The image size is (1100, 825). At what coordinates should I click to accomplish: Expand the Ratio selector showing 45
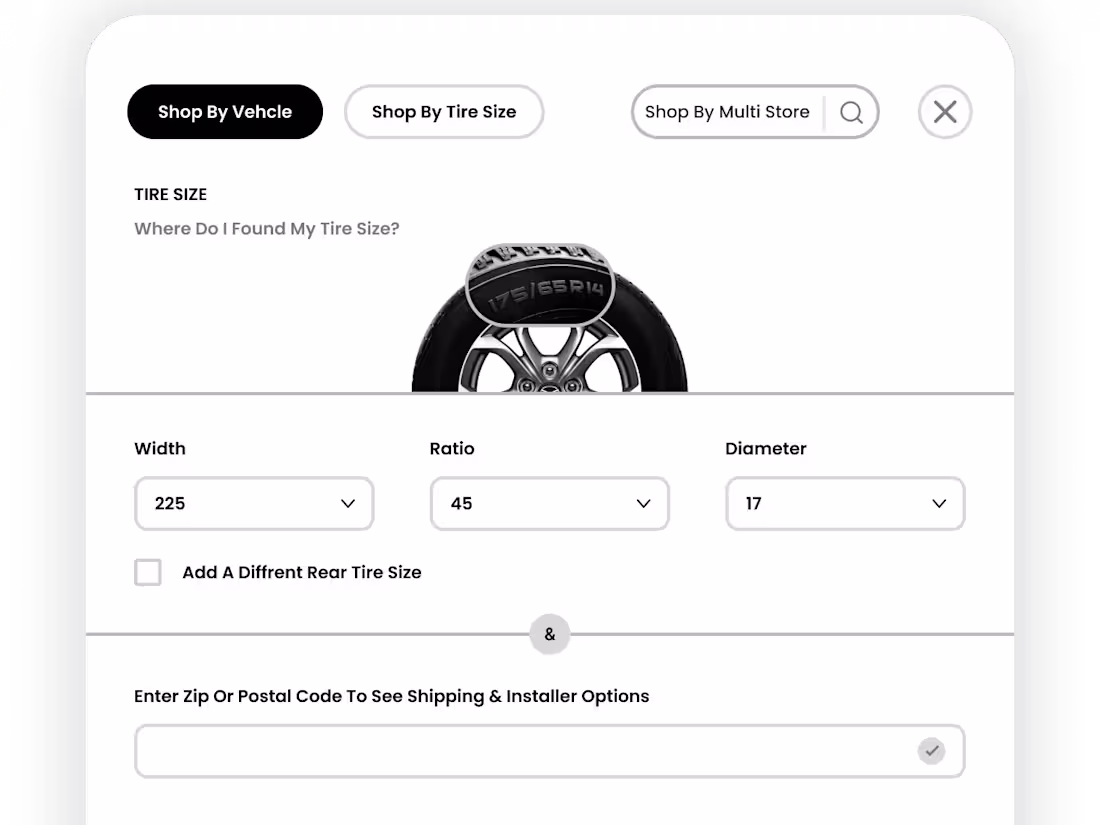tap(549, 503)
